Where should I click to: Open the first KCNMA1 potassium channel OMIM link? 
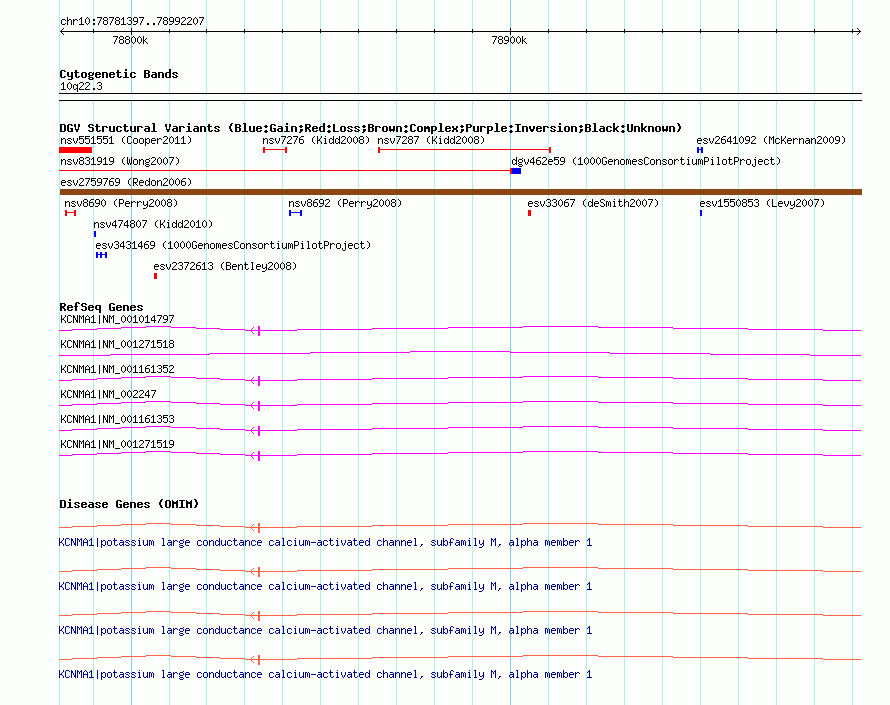325,543
